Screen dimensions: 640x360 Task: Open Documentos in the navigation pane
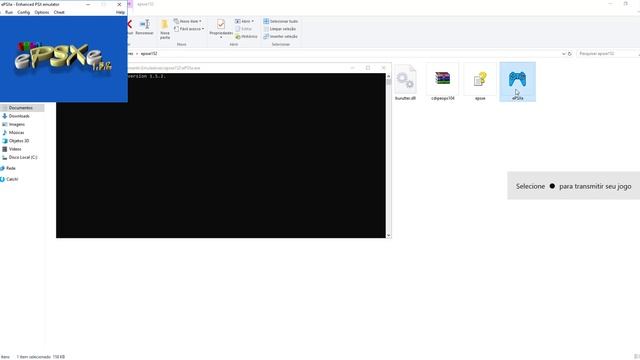(20, 108)
